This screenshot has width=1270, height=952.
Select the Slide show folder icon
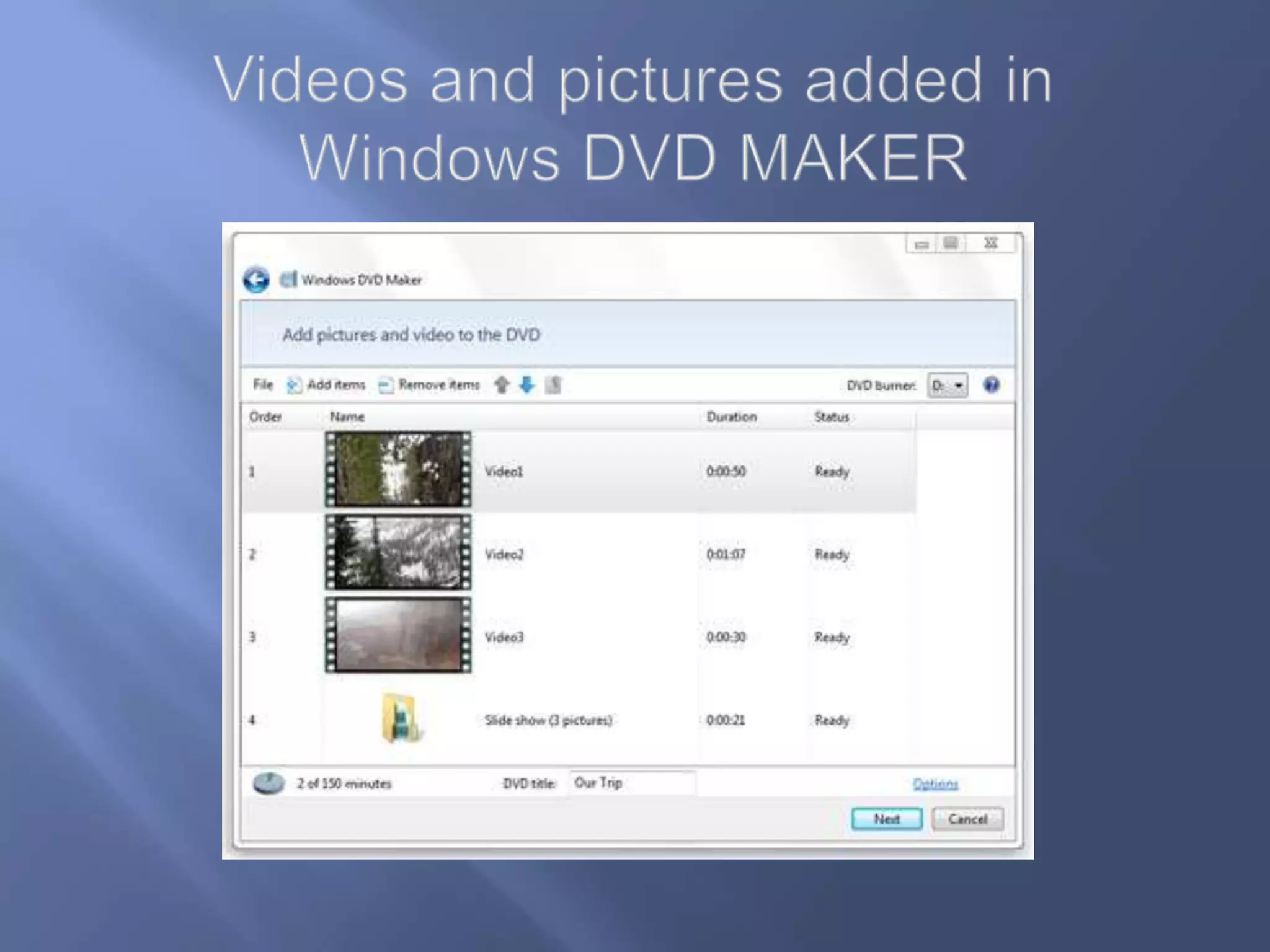(401, 718)
